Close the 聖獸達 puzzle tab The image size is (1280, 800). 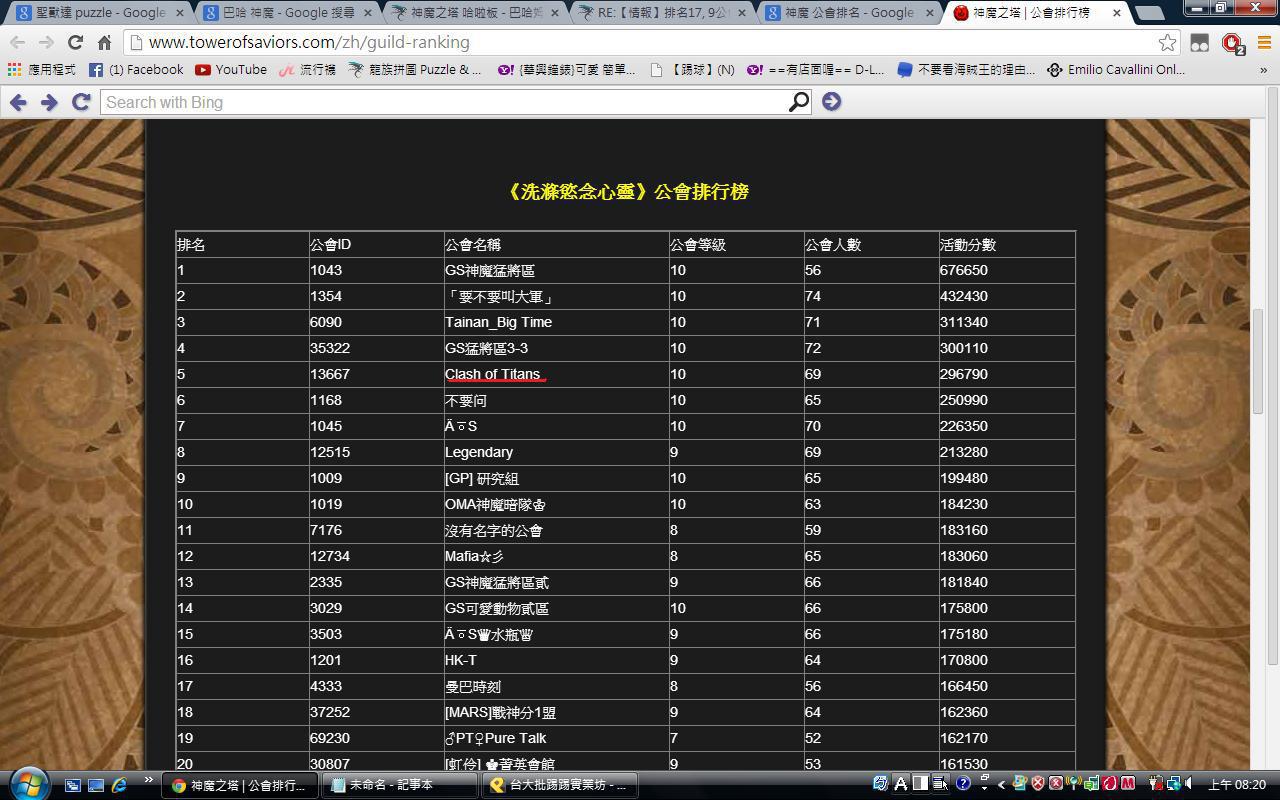tap(180, 13)
